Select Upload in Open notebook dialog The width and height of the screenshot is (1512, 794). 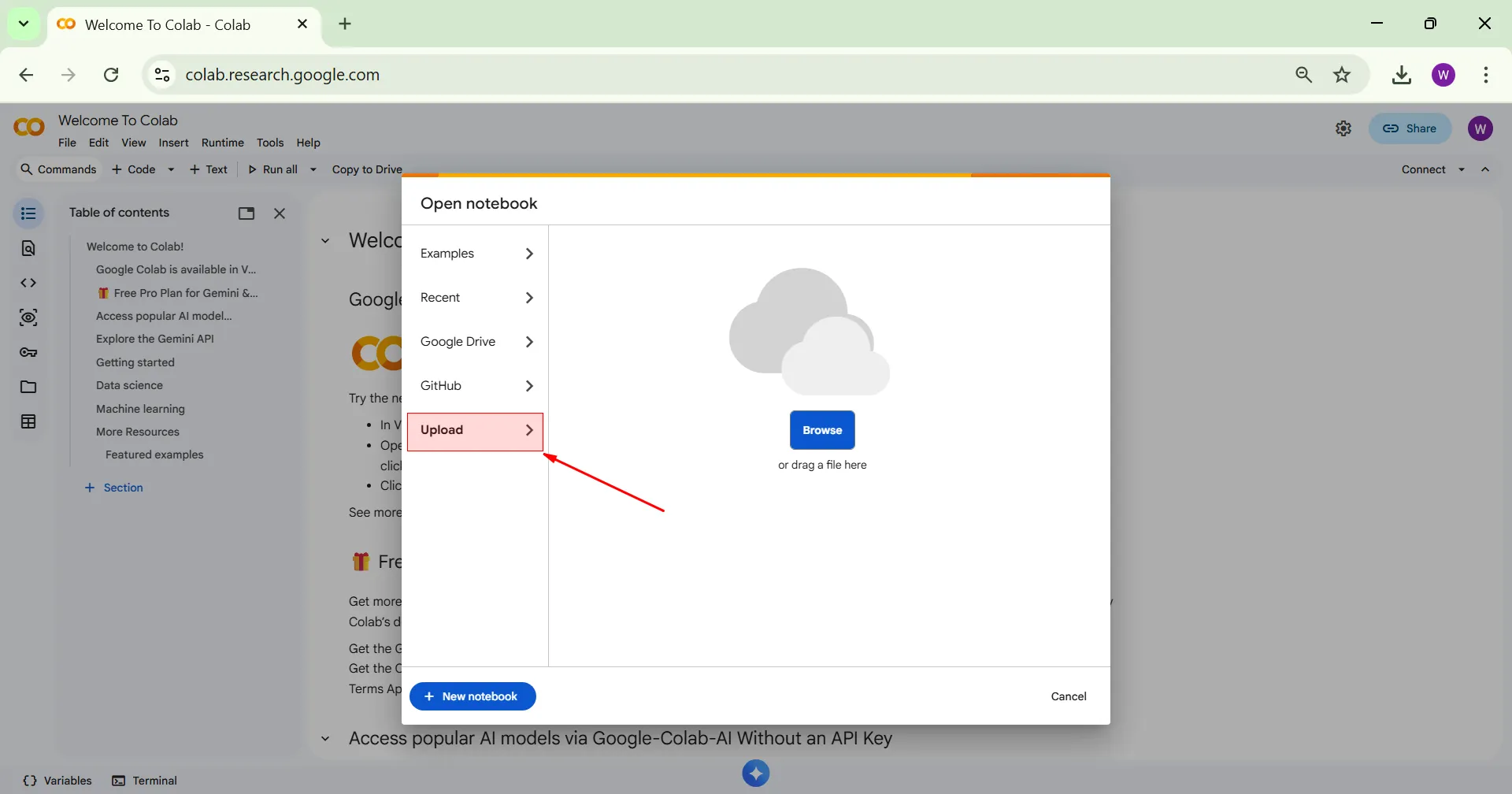pyautogui.click(x=475, y=431)
